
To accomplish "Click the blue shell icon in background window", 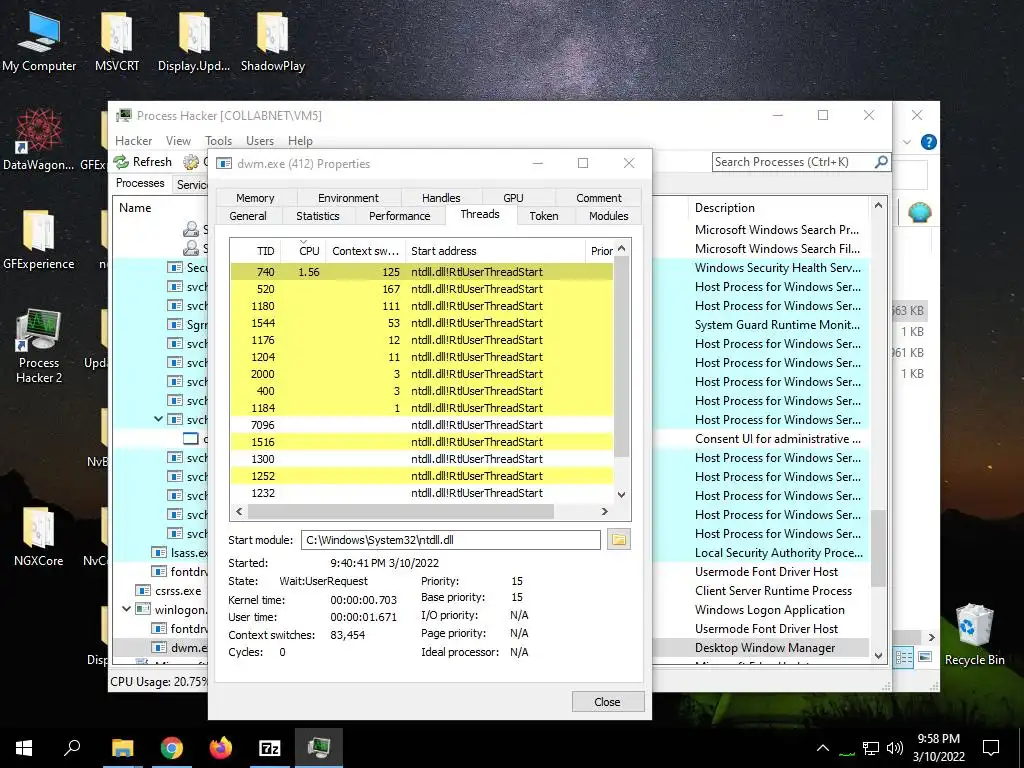I will 920,212.
